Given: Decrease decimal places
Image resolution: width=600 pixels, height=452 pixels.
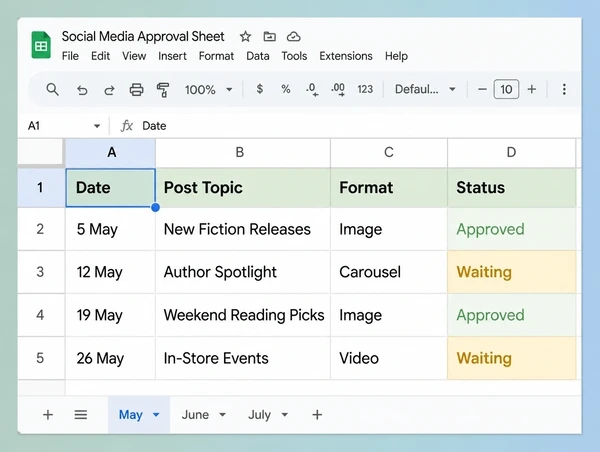Looking at the screenshot, I should pos(312,90).
